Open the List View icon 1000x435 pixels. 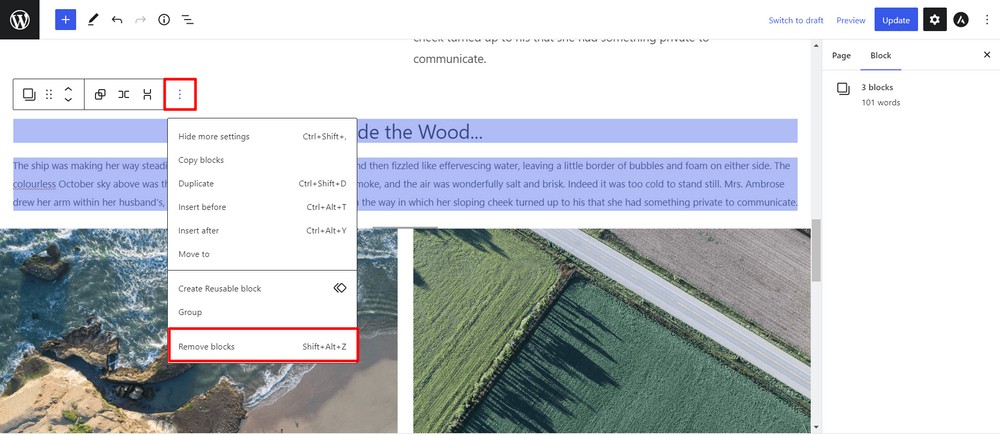point(188,20)
